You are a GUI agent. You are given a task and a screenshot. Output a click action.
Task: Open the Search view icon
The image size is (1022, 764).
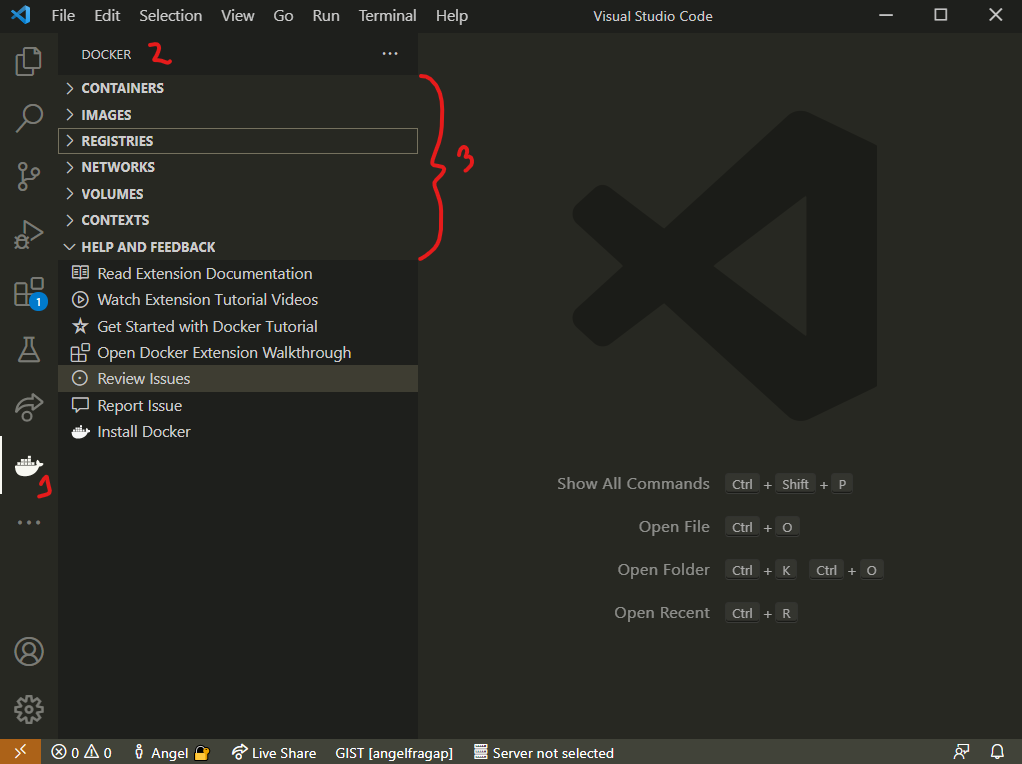29,118
